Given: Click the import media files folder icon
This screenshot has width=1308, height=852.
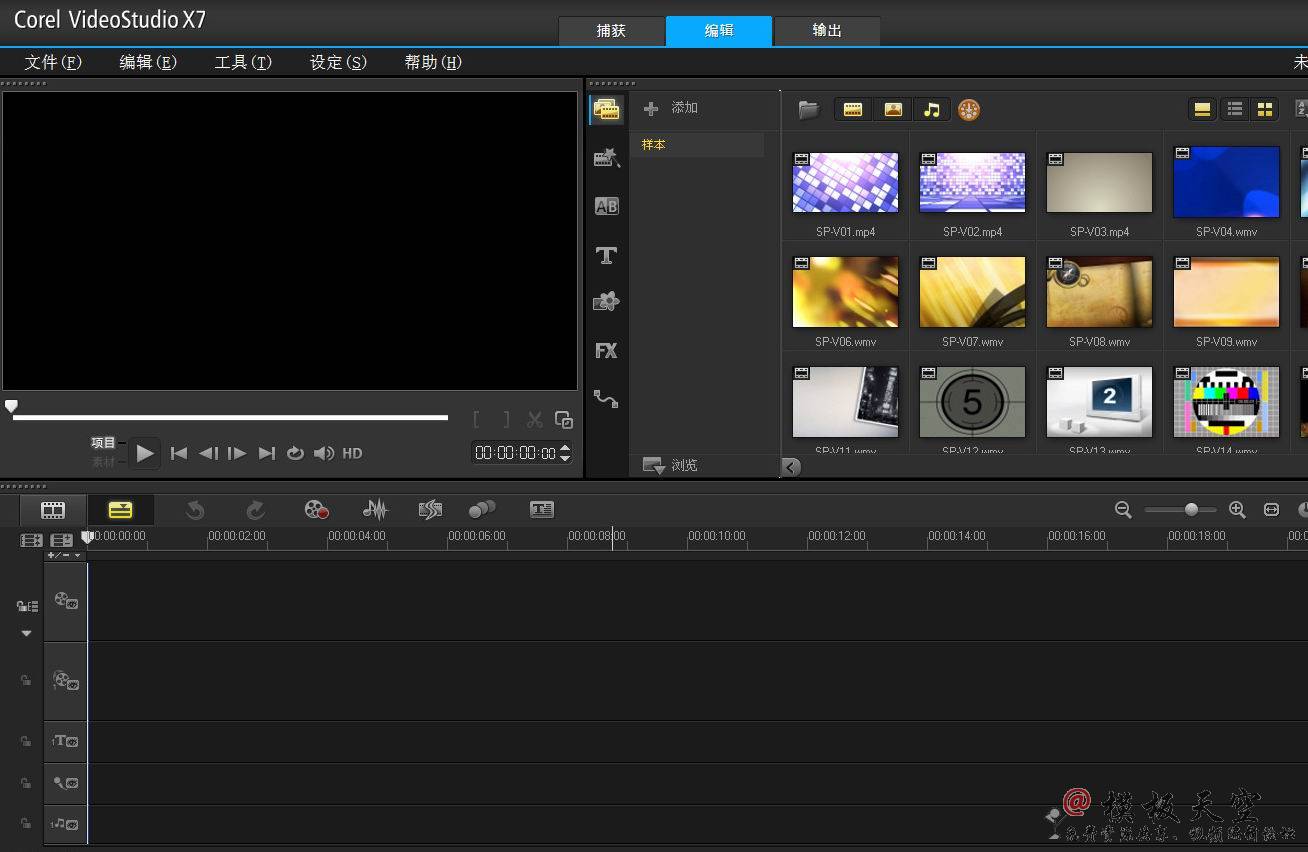Looking at the screenshot, I should pos(808,110).
